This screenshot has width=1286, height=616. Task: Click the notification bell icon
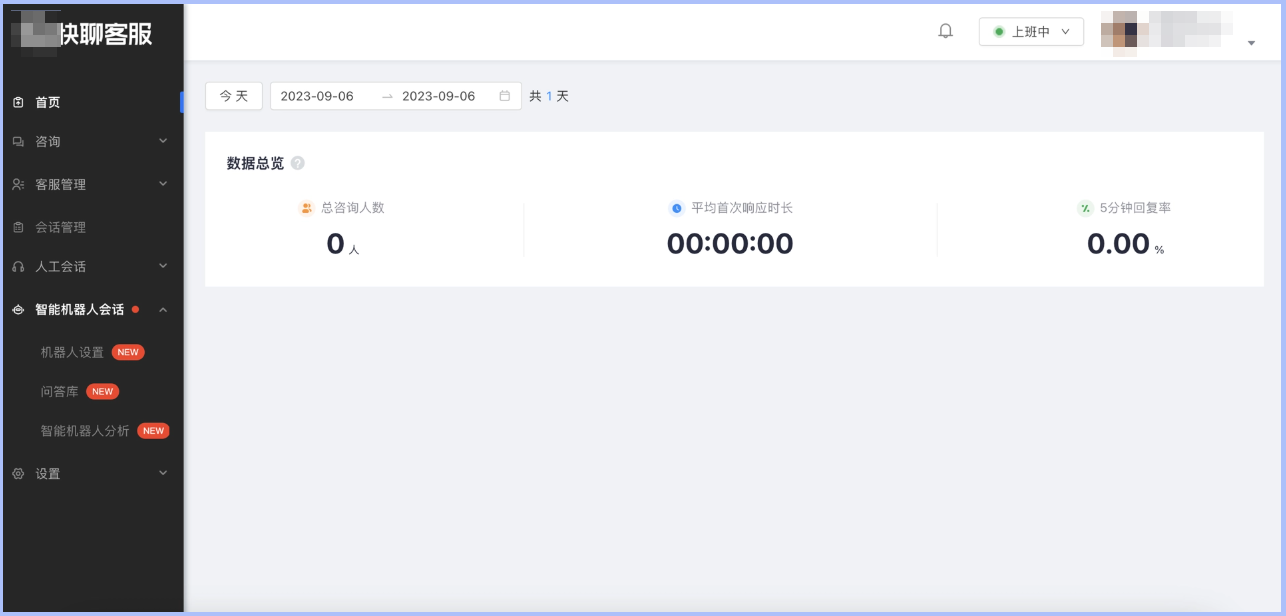945,31
